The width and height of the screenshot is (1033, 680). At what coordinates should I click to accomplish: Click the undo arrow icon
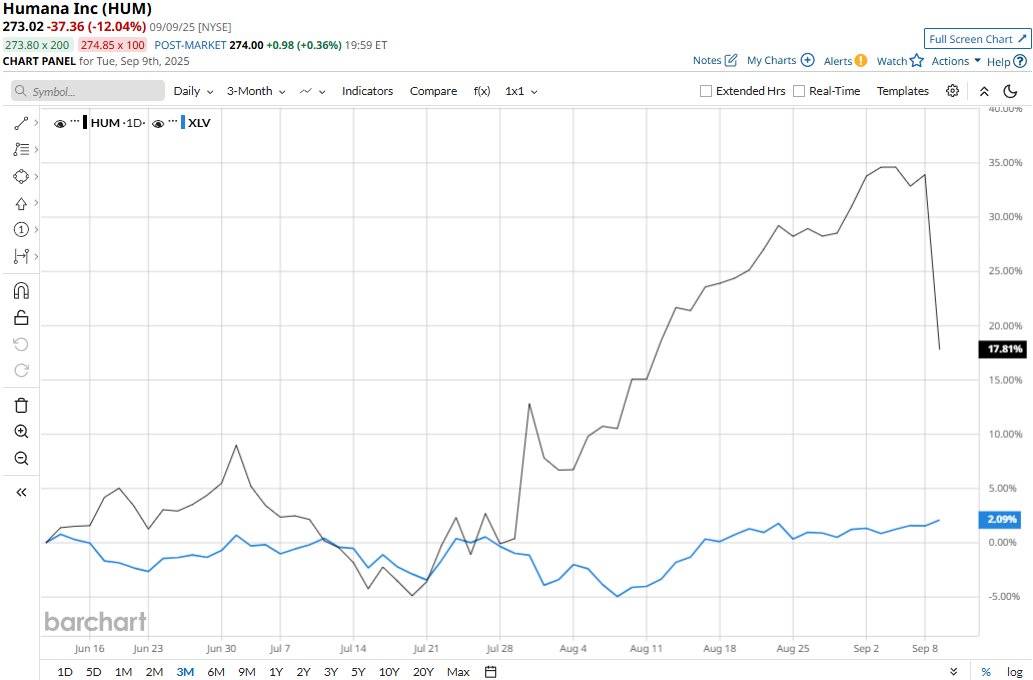click(21, 344)
